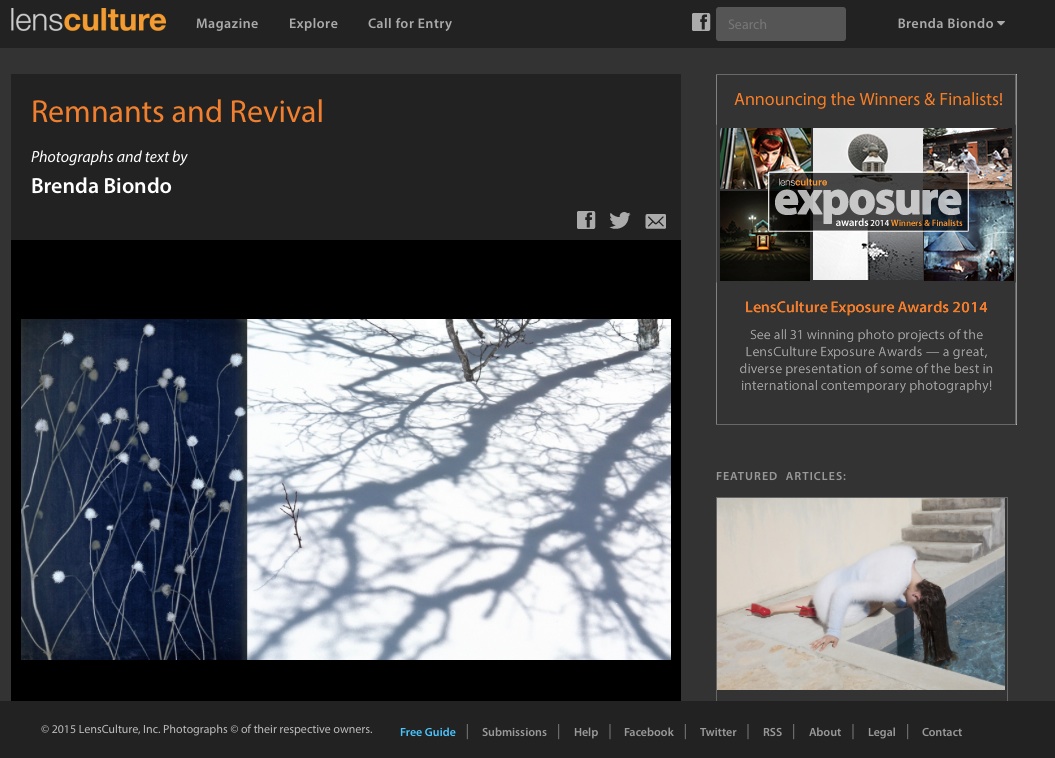This screenshot has height=758, width=1055.
Task: Open the Twitter footer link
Action: (x=718, y=732)
